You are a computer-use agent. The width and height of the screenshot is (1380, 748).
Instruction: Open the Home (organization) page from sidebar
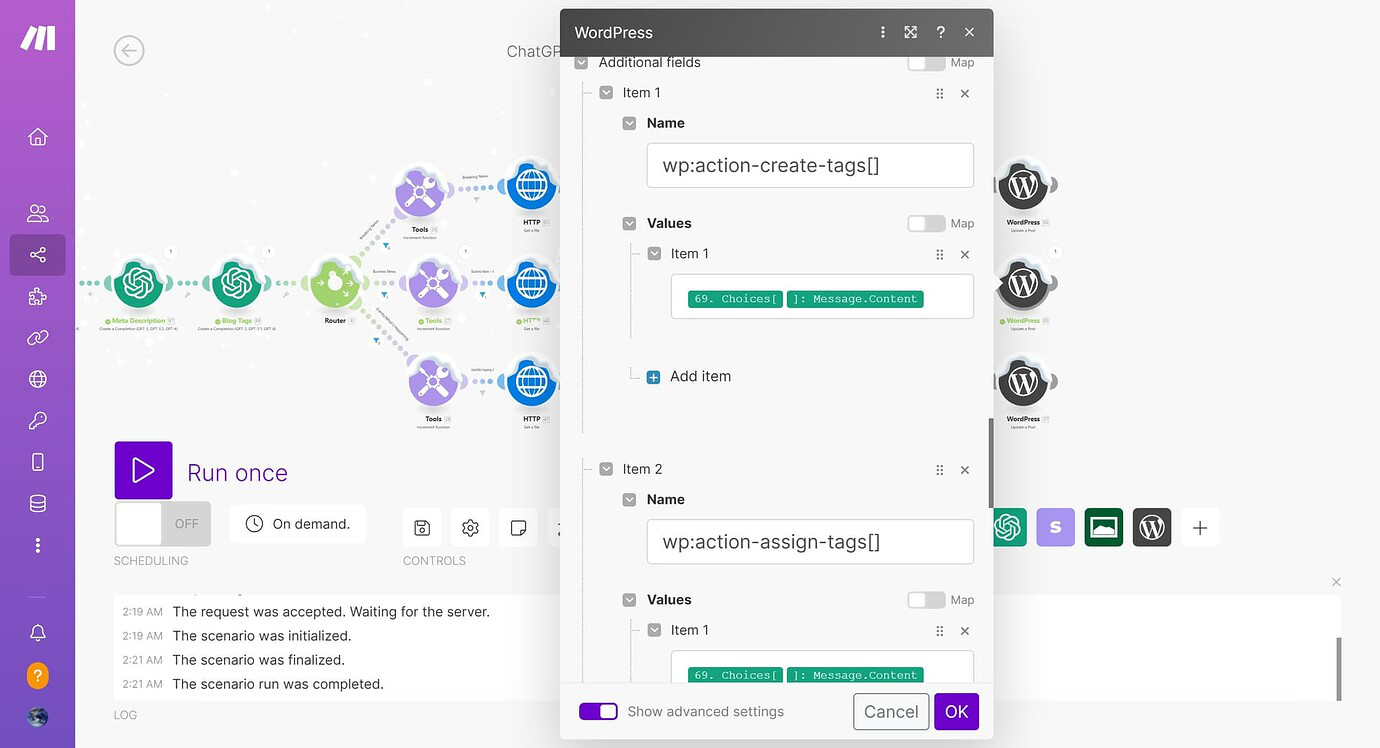tap(38, 137)
